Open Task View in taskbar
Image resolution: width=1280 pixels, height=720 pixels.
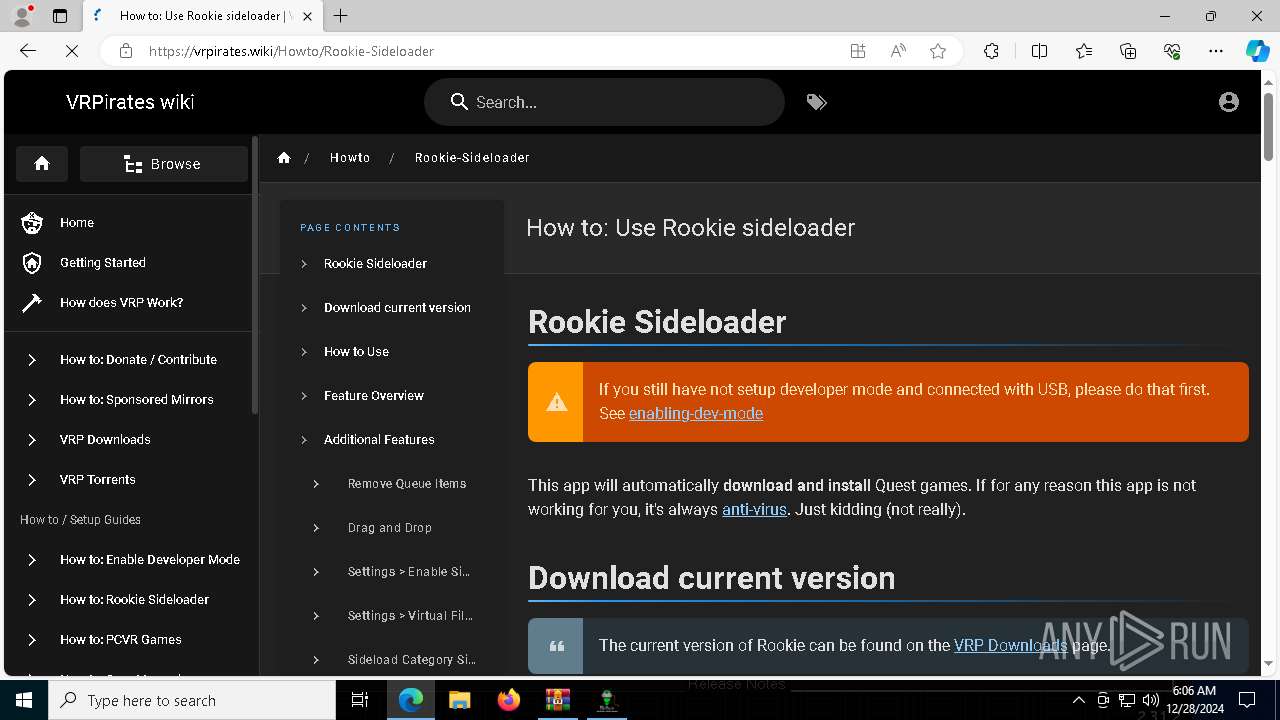click(x=360, y=700)
